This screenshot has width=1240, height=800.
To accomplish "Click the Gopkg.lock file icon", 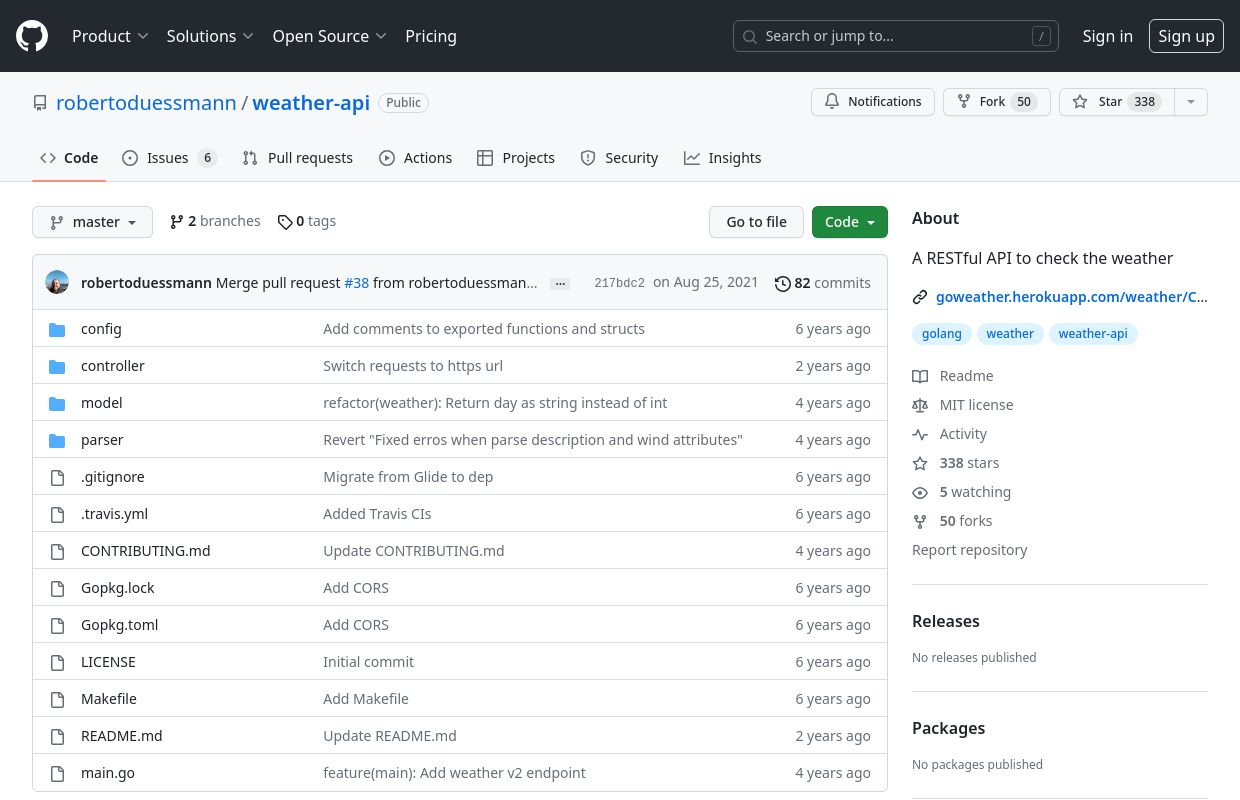I will [x=58, y=588].
